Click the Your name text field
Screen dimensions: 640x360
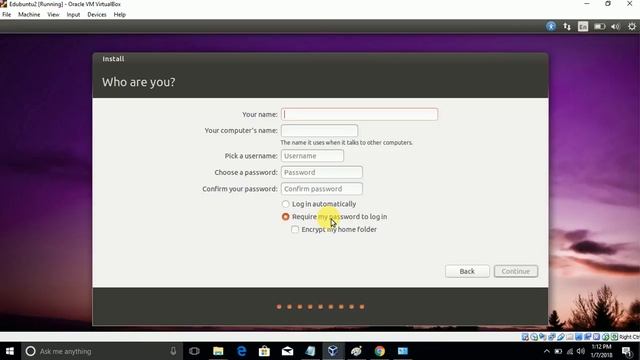[359, 114]
